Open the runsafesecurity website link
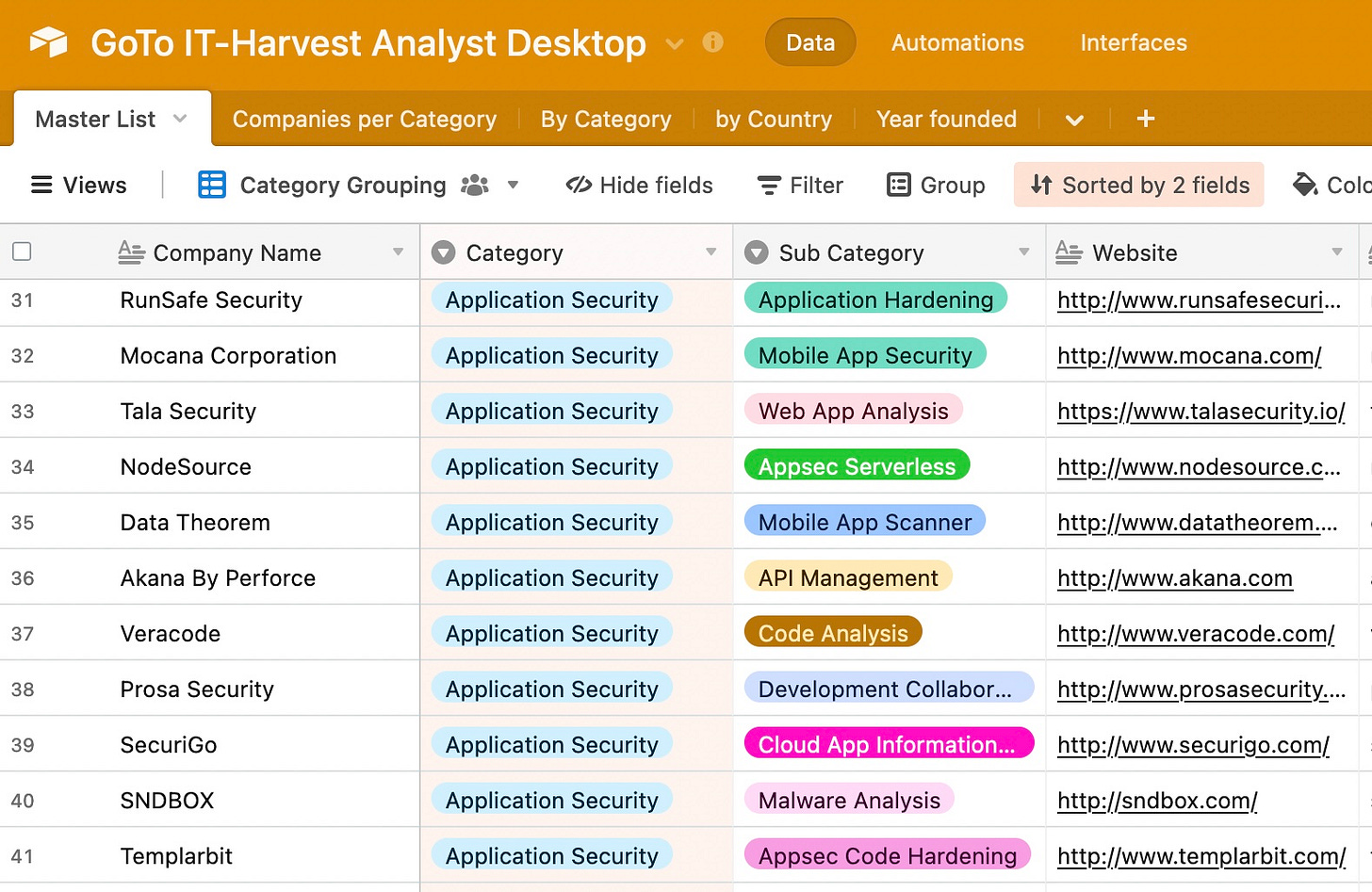Image resolution: width=1372 pixels, height=892 pixels. click(1199, 300)
